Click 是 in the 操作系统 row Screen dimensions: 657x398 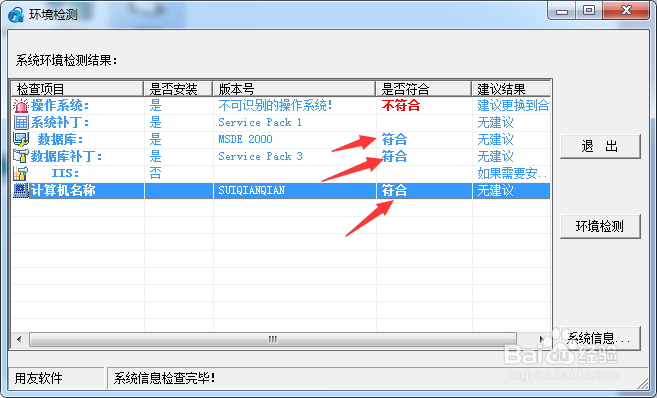(x=155, y=105)
